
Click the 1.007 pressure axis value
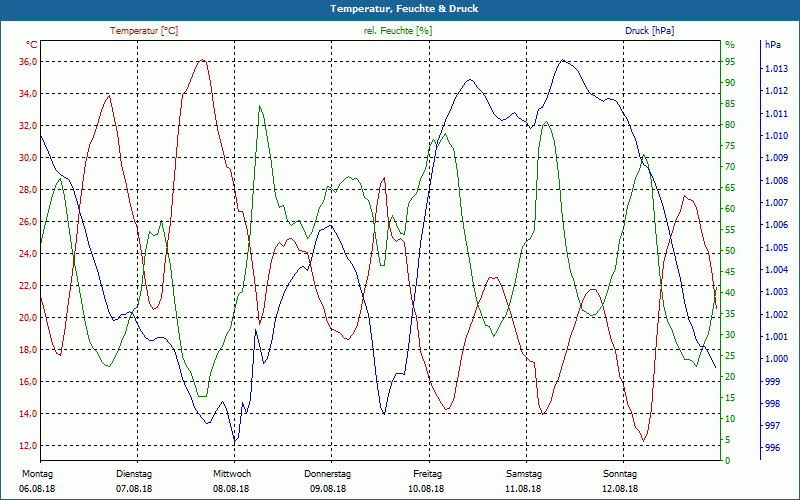point(777,203)
